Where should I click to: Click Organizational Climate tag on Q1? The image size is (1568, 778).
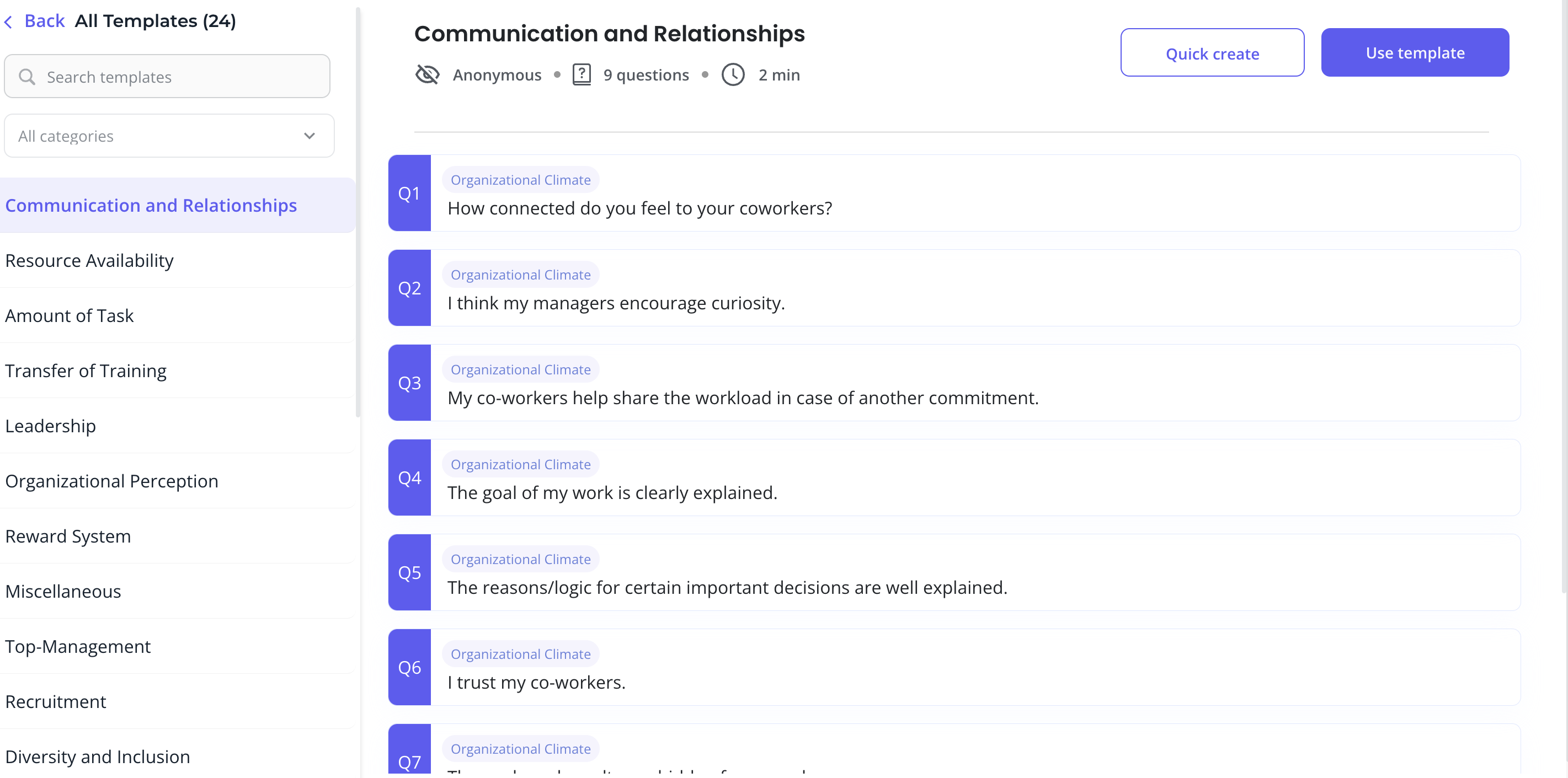coord(520,180)
